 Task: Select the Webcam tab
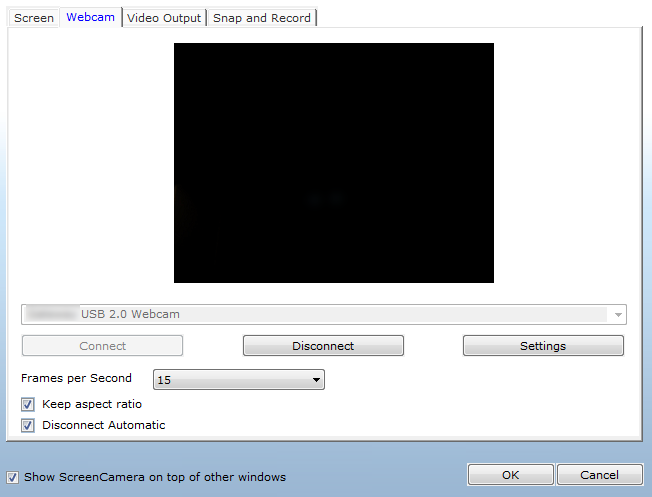click(90, 17)
